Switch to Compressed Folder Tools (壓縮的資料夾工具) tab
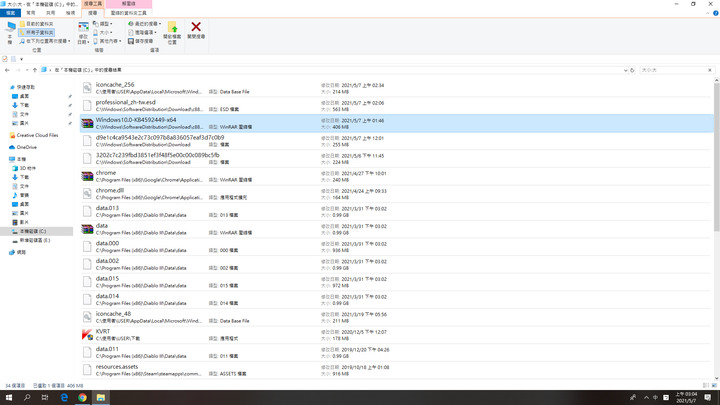 tap(129, 13)
